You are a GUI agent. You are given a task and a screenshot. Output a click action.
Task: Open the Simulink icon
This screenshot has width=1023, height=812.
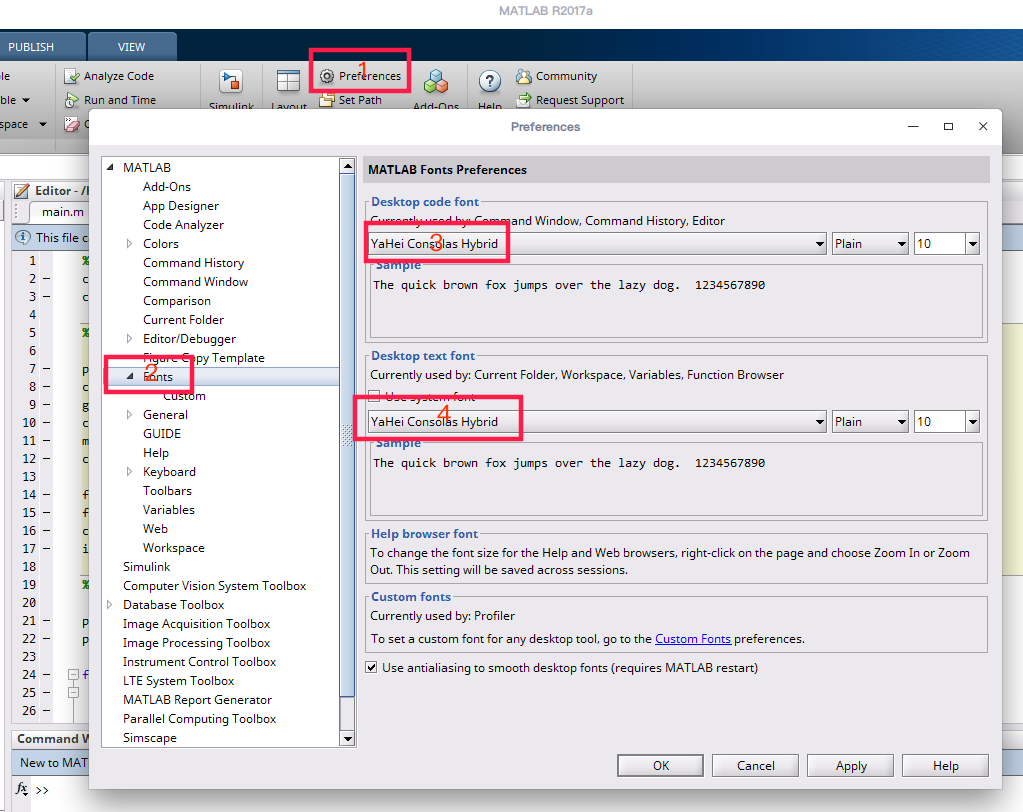[231, 82]
